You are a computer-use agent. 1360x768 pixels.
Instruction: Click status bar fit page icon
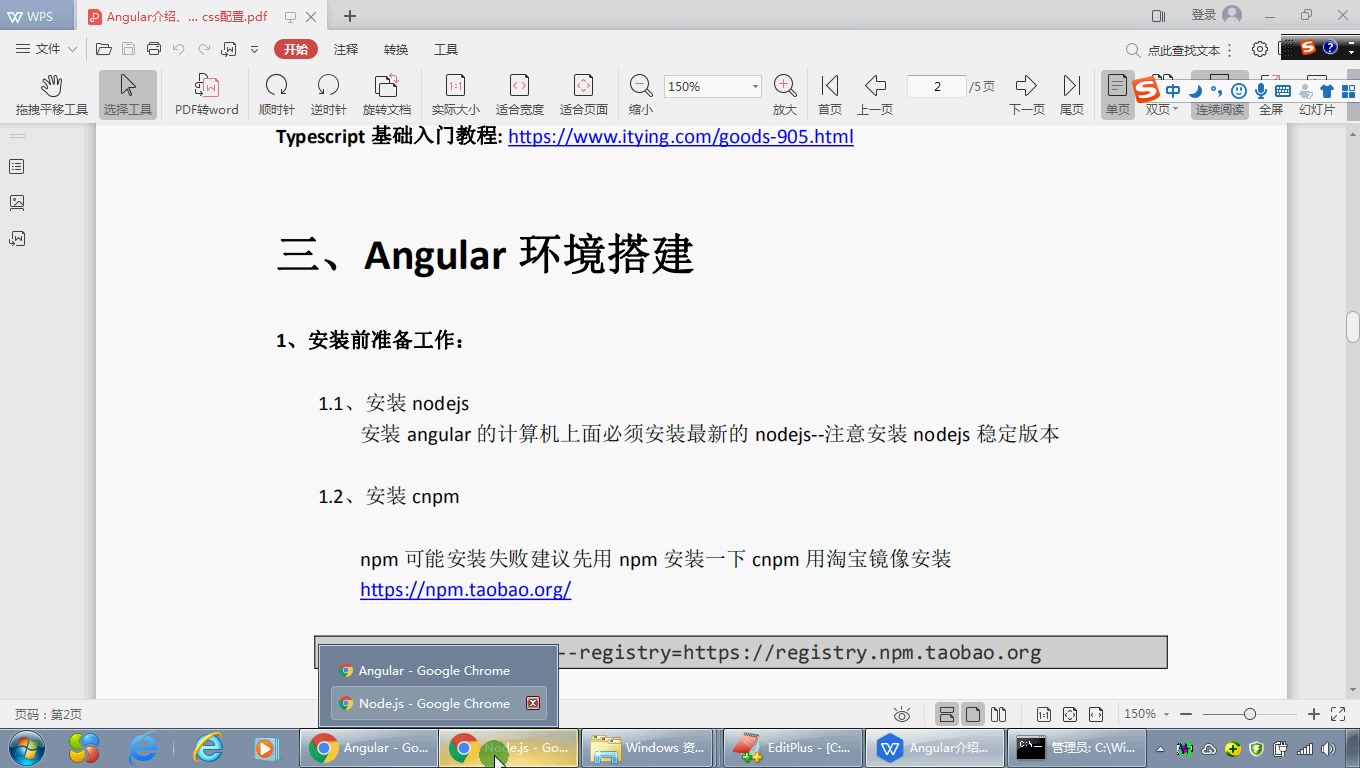click(1070, 714)
